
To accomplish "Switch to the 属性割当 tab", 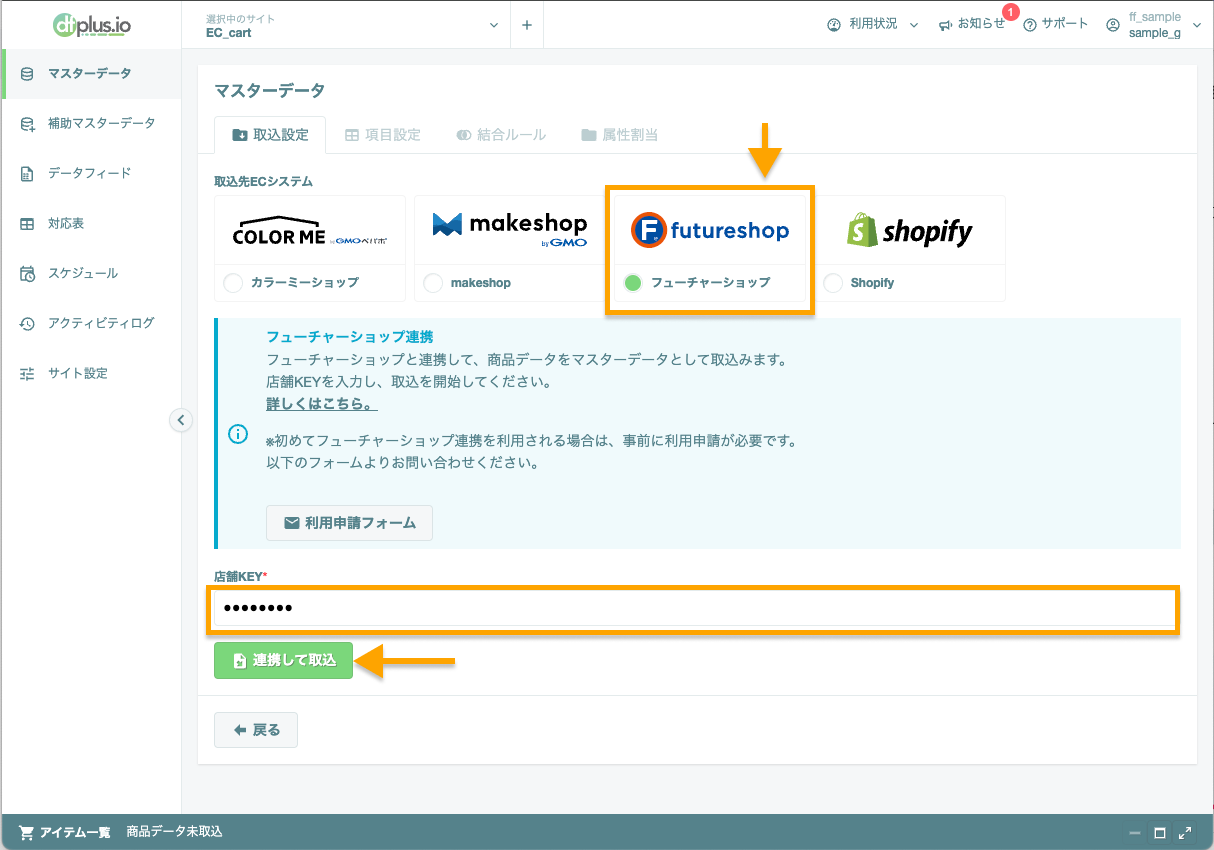I will [x=619, y=135].
